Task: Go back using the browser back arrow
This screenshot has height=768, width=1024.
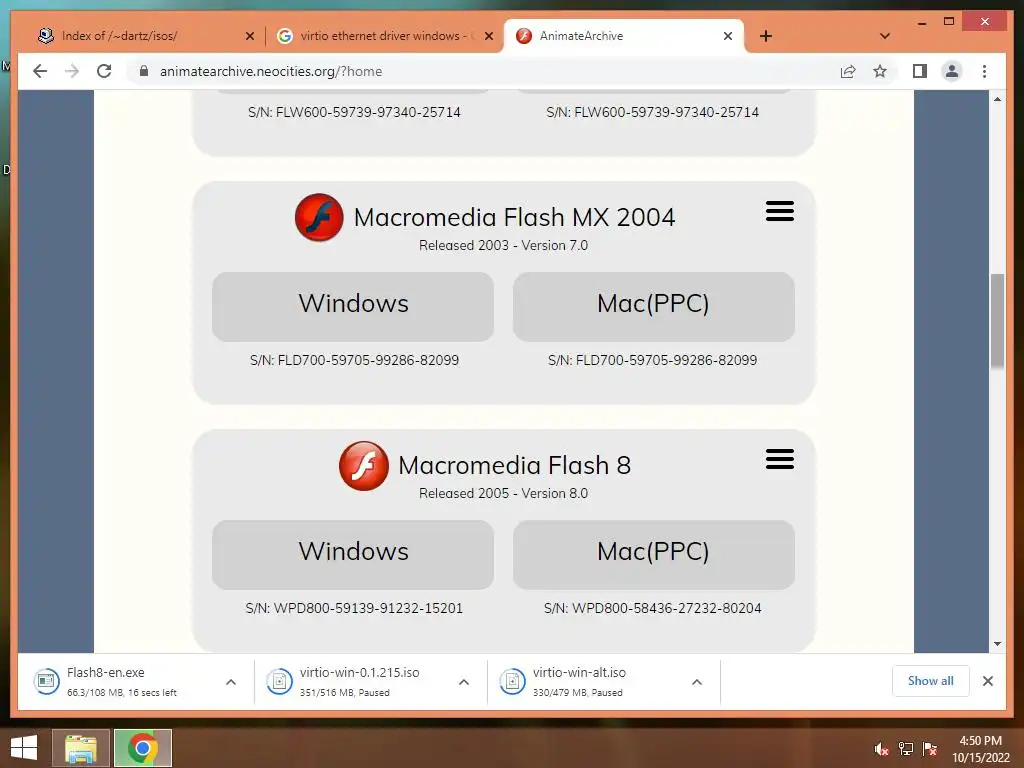Action: [x=40, y=71]
